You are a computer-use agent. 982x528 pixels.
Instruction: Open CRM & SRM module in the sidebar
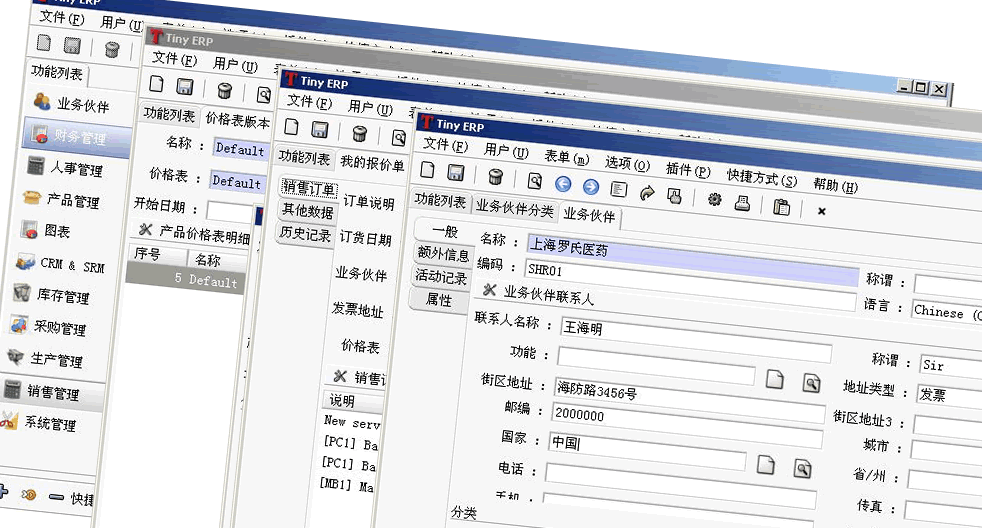tap(71, 265)
